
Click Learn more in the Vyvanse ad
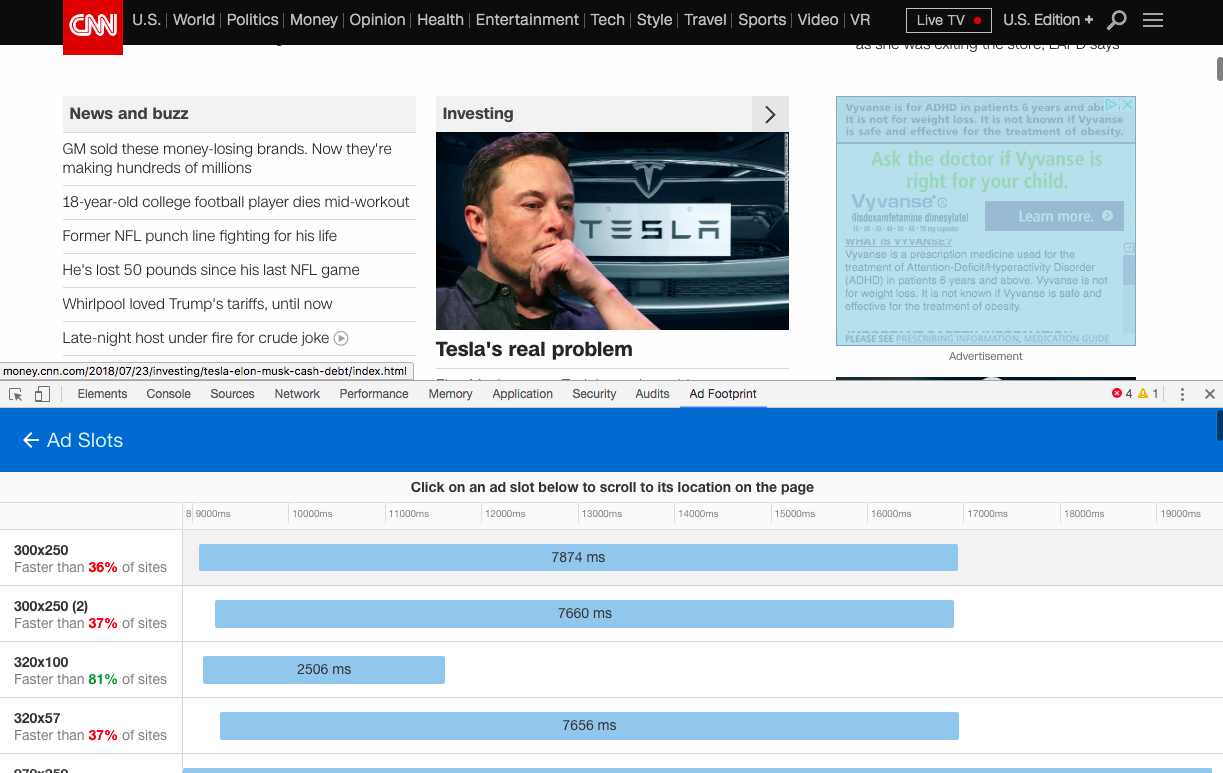pos(1054,216)
